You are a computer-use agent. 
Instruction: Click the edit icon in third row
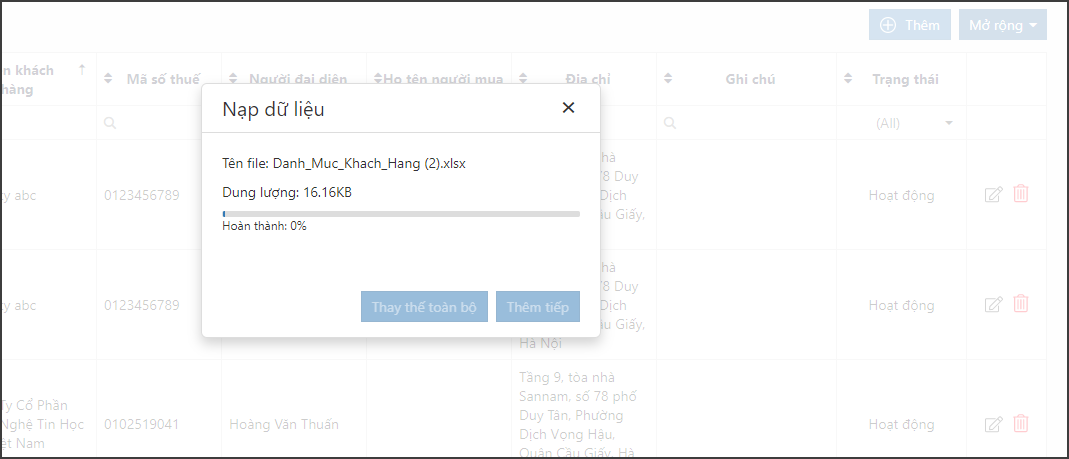pos(993,425)
